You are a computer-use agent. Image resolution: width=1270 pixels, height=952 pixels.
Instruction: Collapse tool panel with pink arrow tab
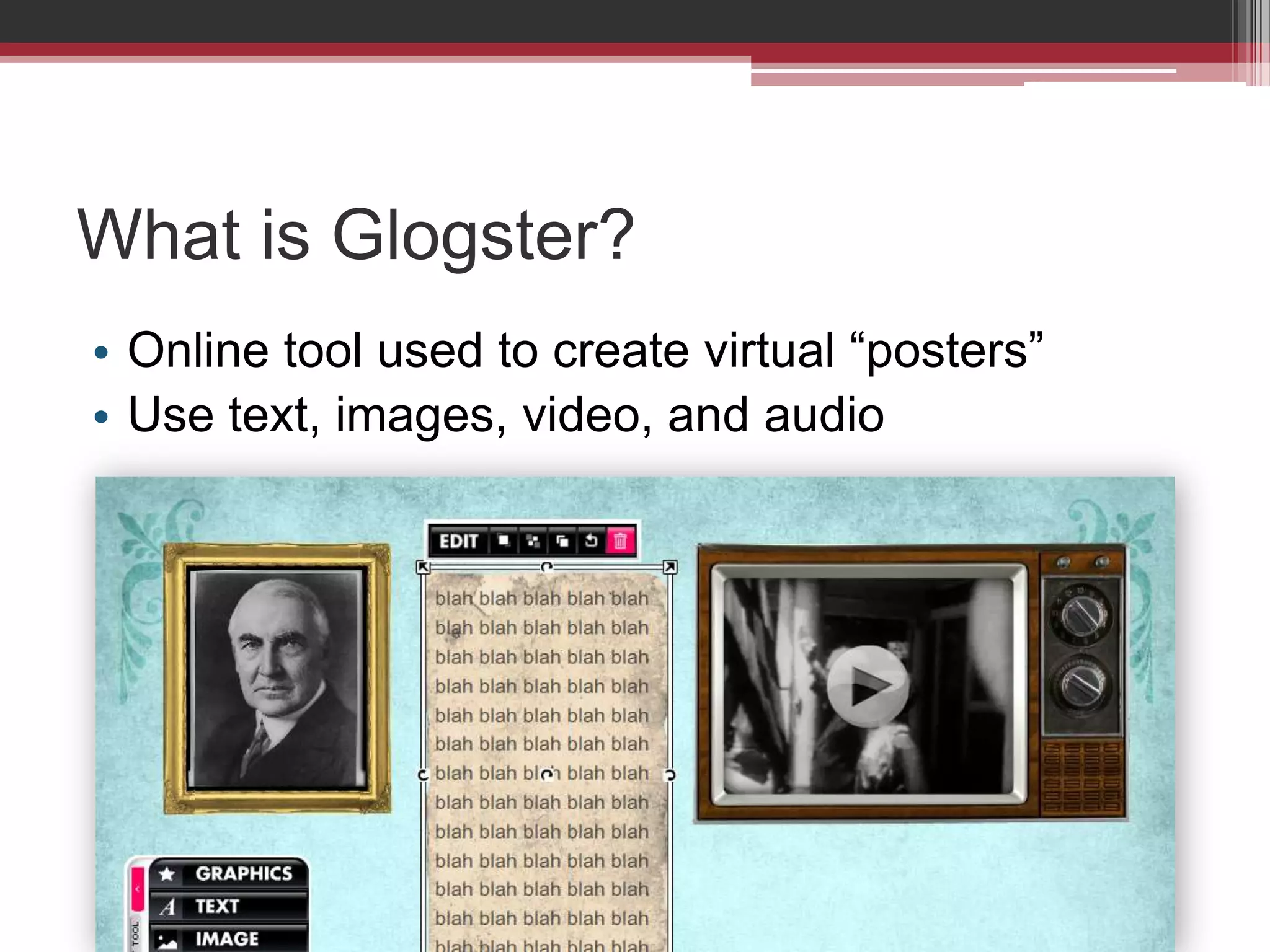[x=138, y=889]
